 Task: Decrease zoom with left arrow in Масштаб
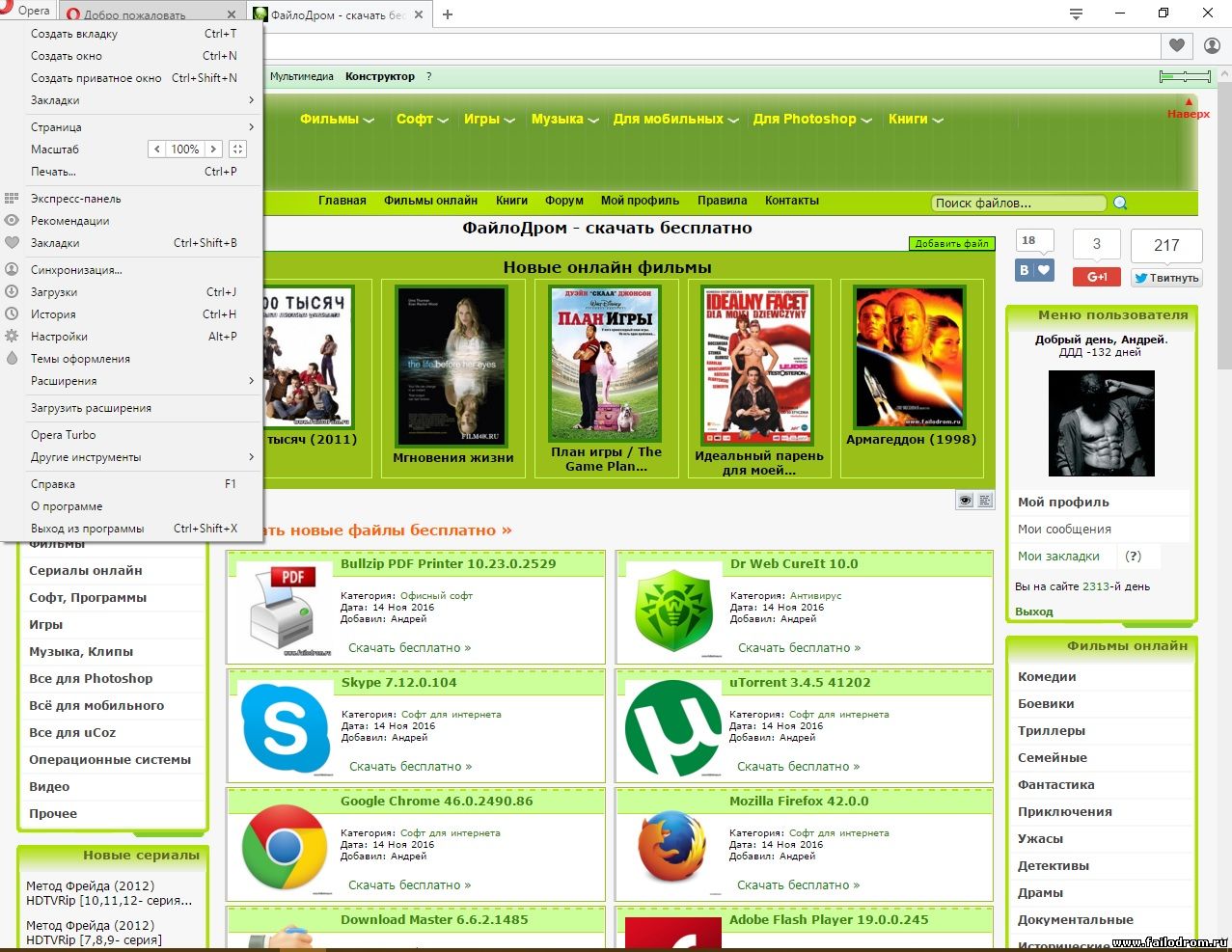coord(157,150)
